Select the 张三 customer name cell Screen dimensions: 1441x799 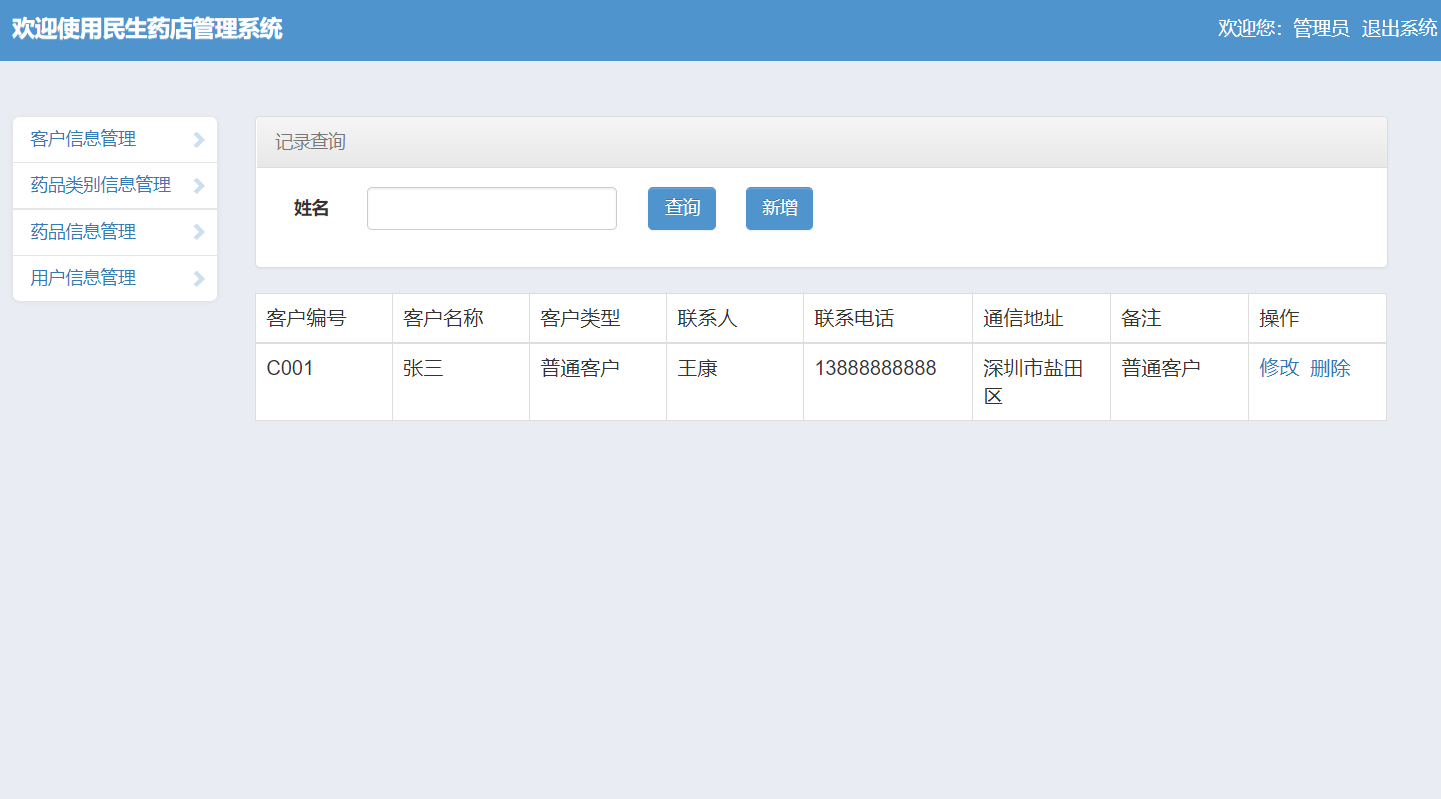(x=461, y=382)
